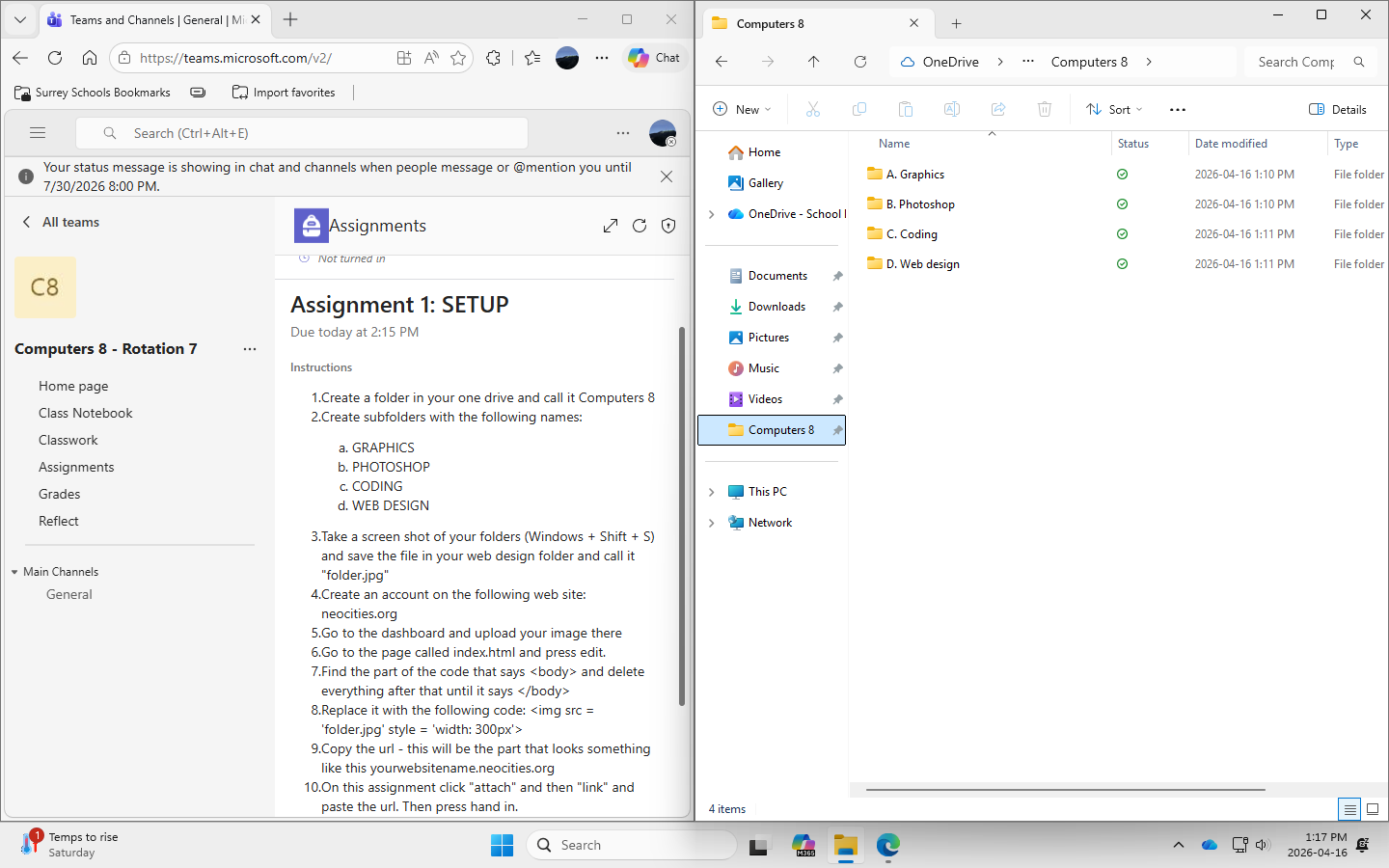Switch to large thumbnails view in Explorer
This screenshot has width=1389, height=868.
1373,809
